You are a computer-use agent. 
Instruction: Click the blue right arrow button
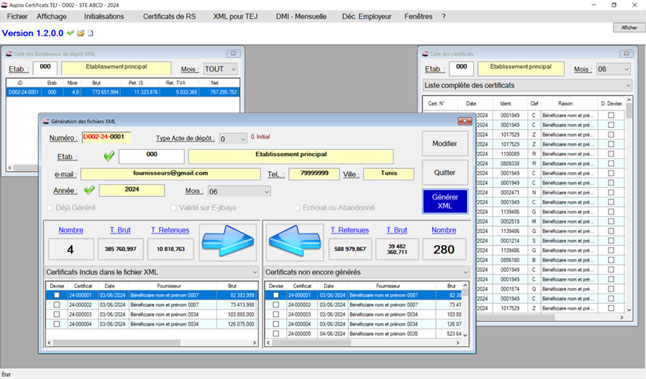point(228,242)
